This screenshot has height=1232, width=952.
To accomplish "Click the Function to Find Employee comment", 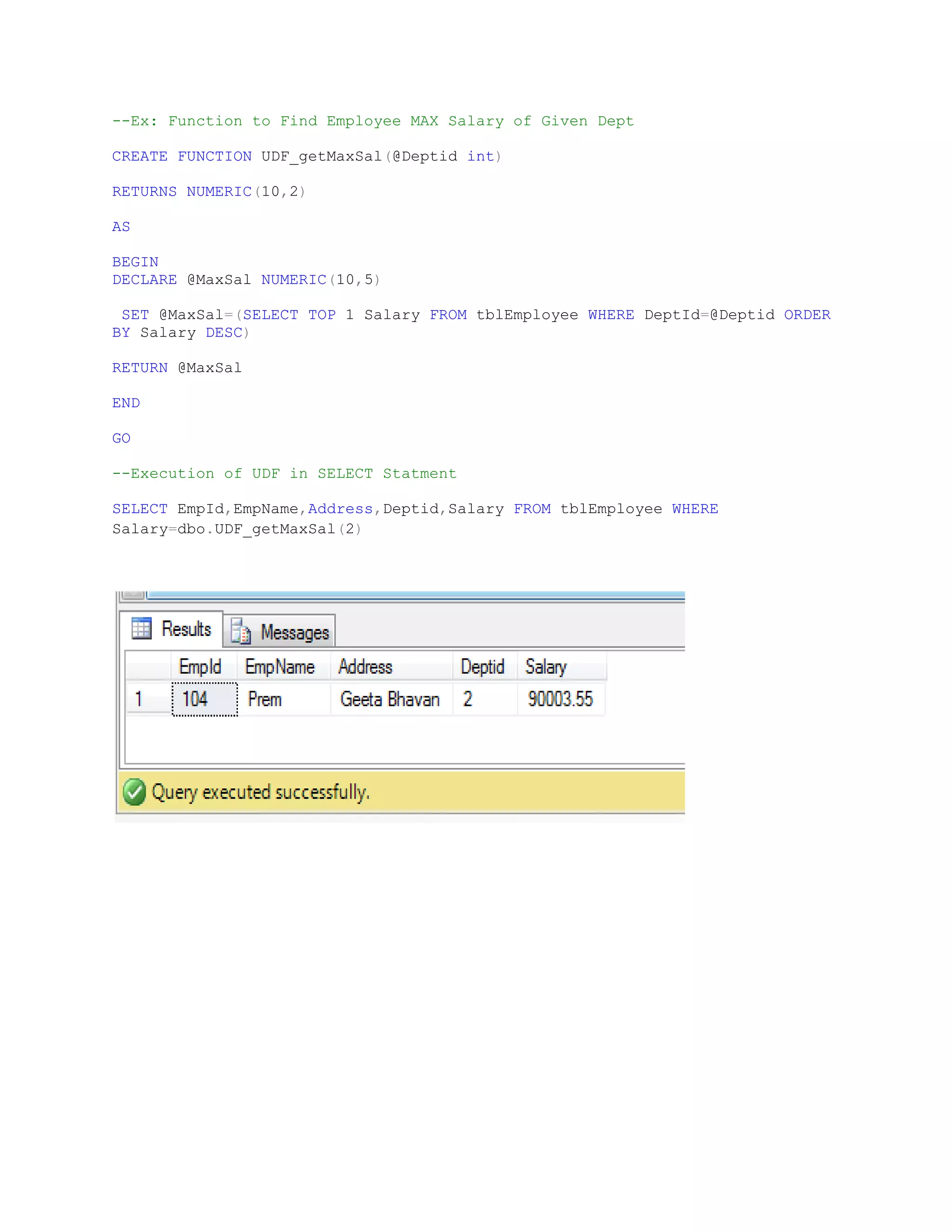I will coord(373,121).
